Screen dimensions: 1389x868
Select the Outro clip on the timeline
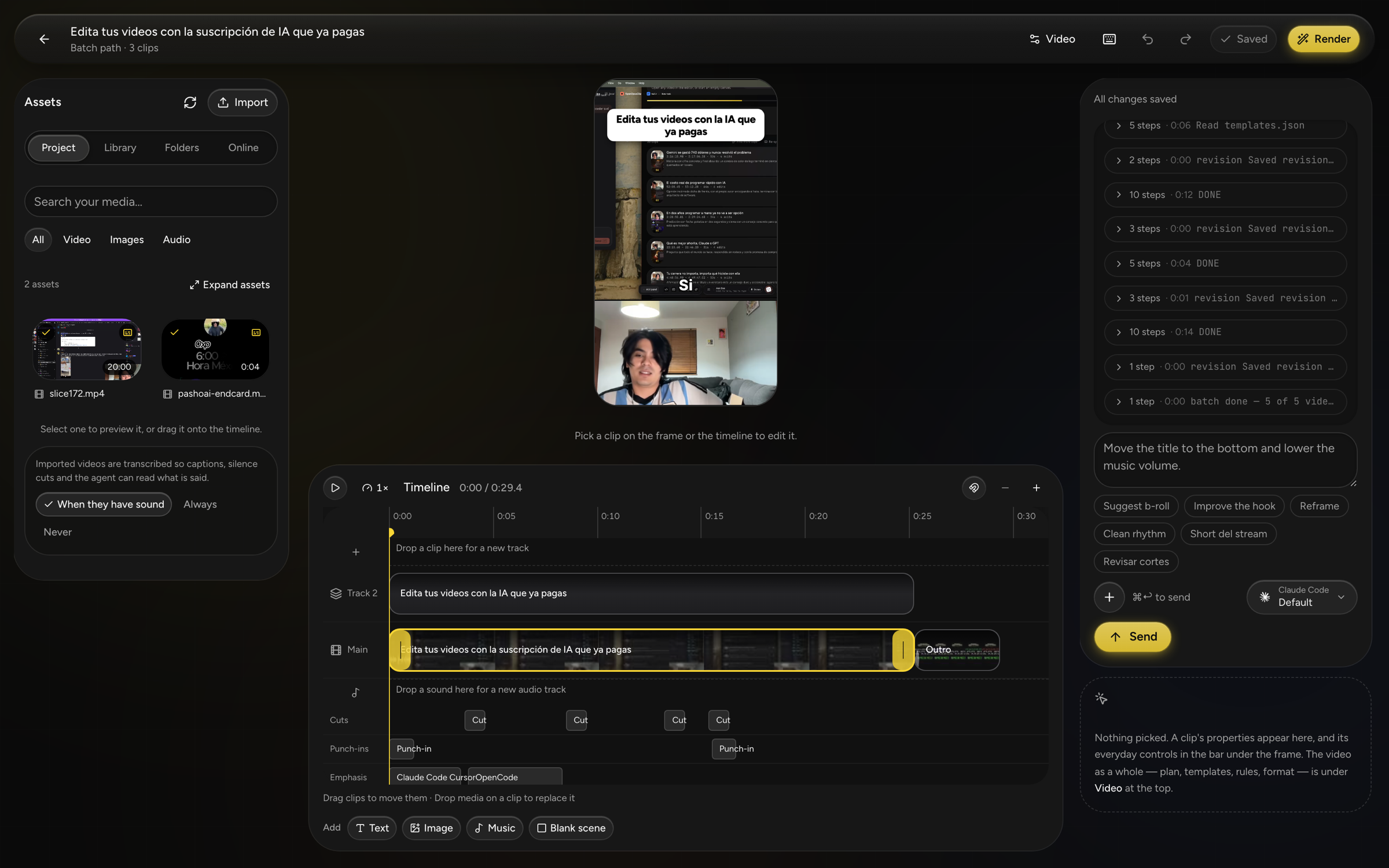click(x=957, y=649)
